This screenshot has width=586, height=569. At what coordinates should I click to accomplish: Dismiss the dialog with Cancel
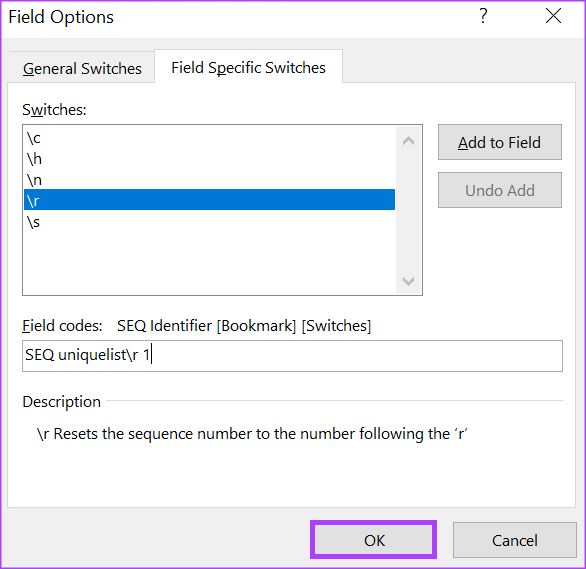point(515,540)
